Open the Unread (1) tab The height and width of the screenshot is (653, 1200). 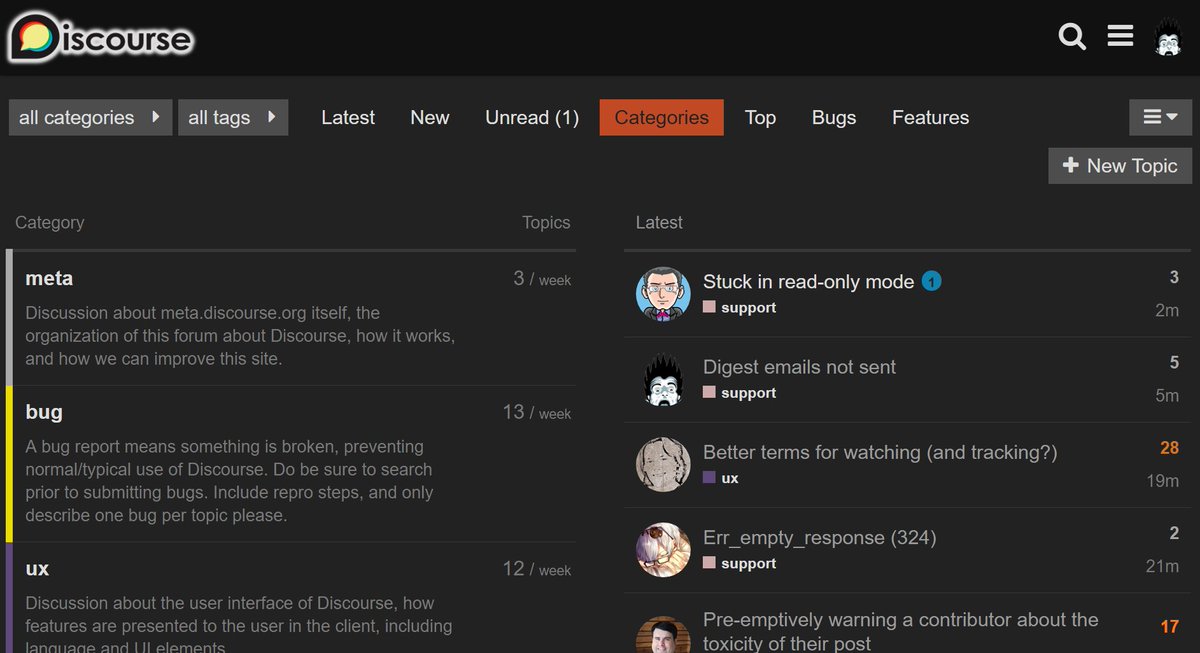532,117
